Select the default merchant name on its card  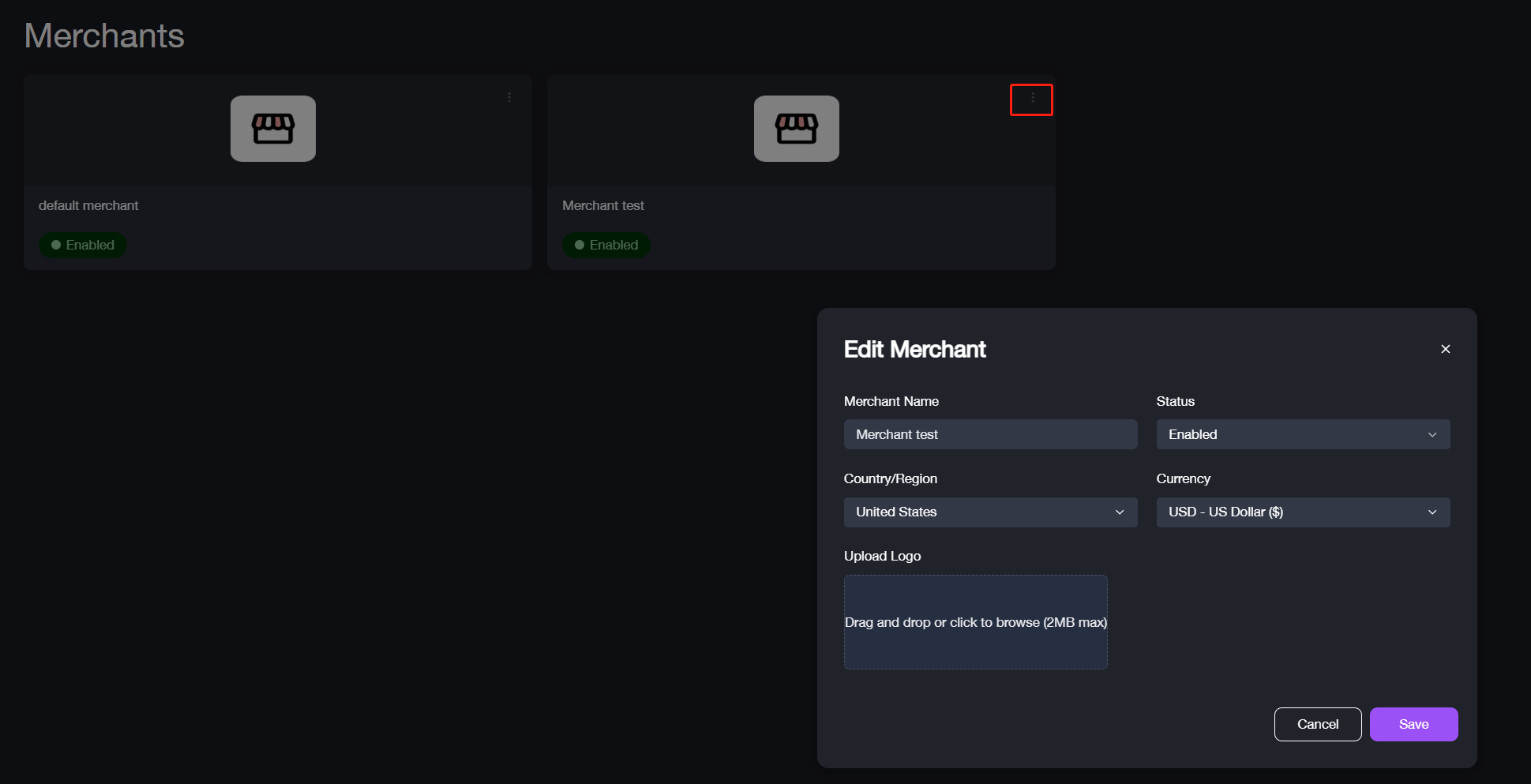pyautogui.click(x=88, y=205)
